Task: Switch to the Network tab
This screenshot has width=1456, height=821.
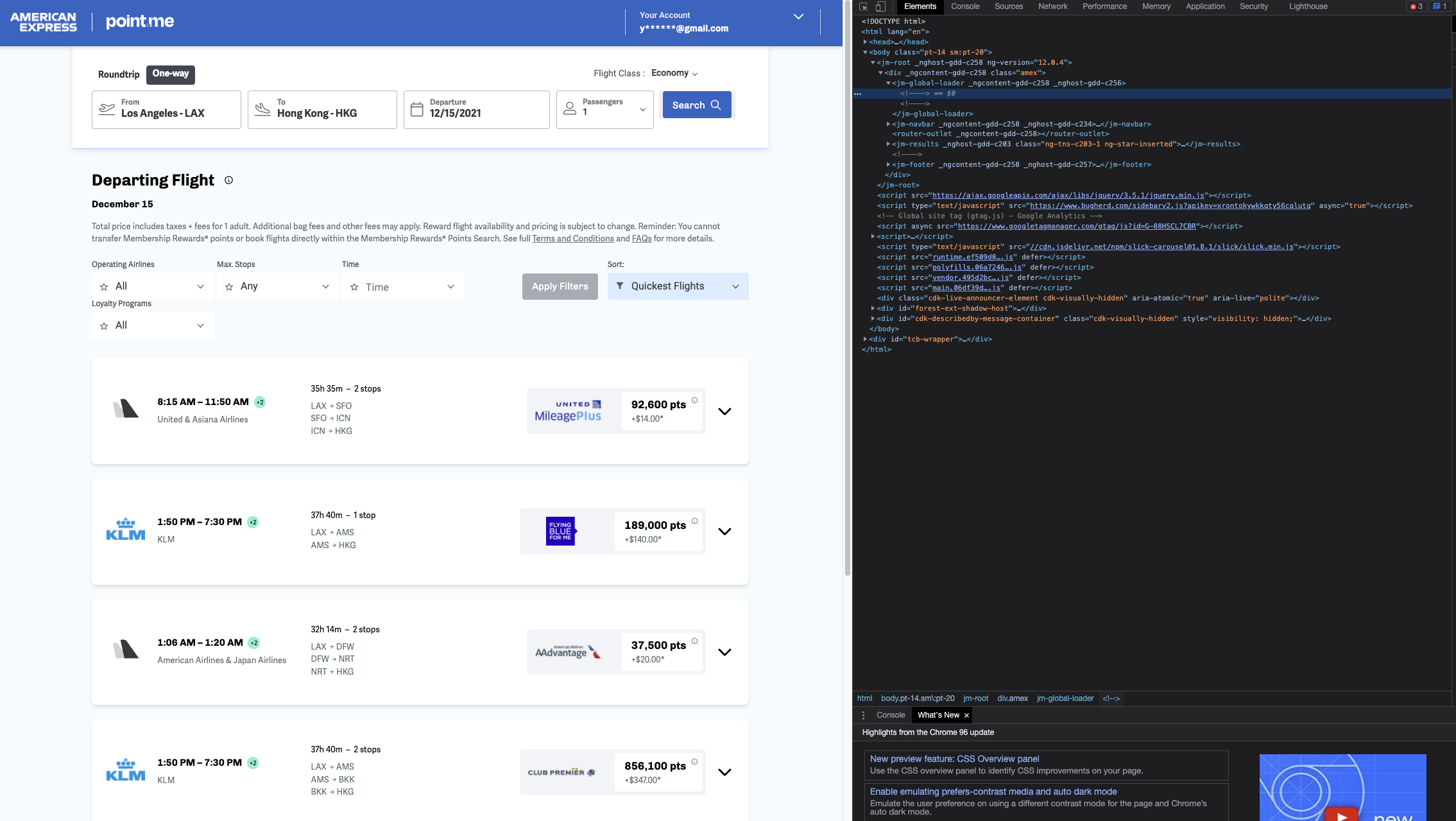Action: pyautogui.click(x=1052, y=6)
